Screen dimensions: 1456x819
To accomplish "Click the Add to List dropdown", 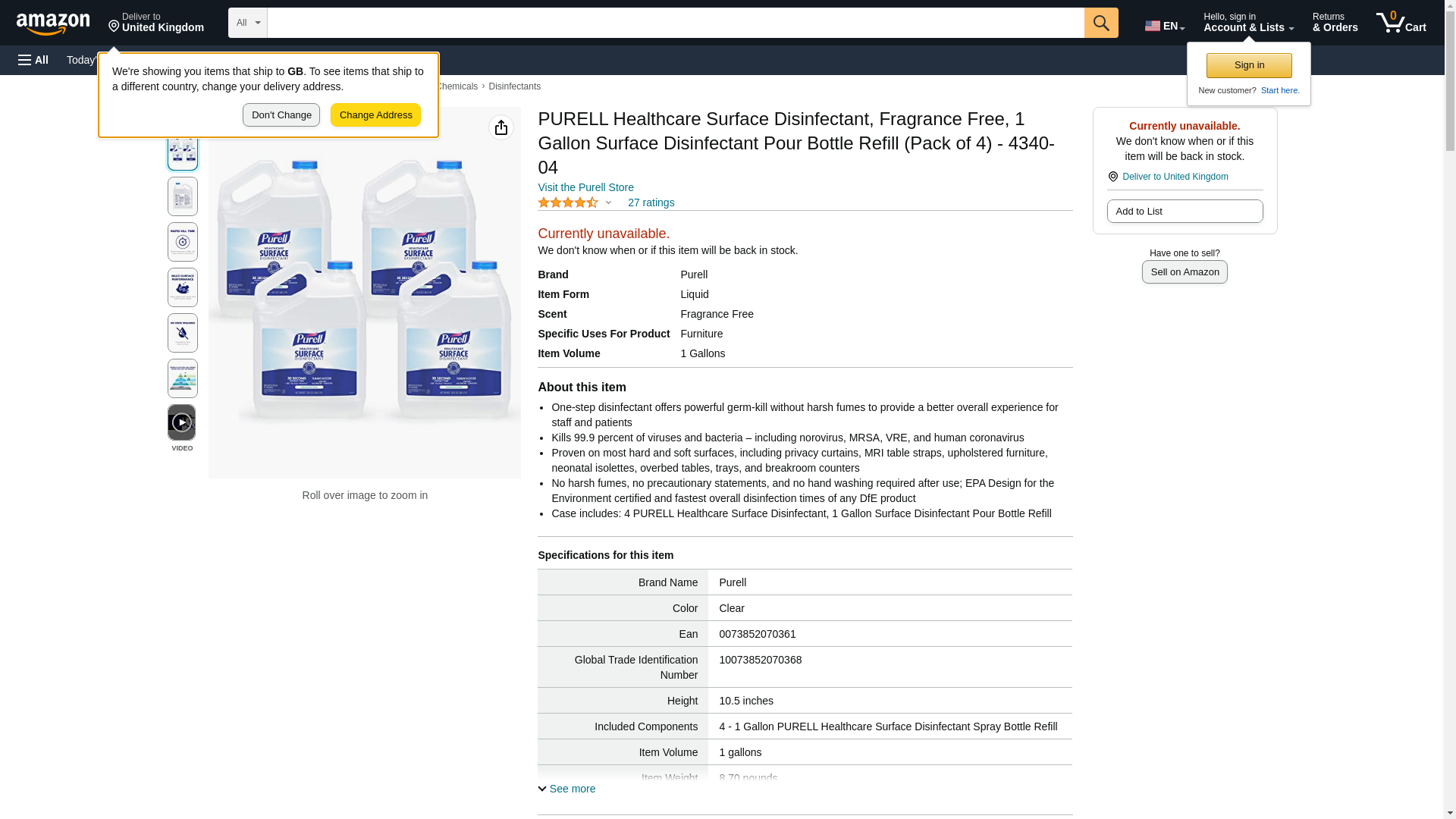I will [1185, 212].
